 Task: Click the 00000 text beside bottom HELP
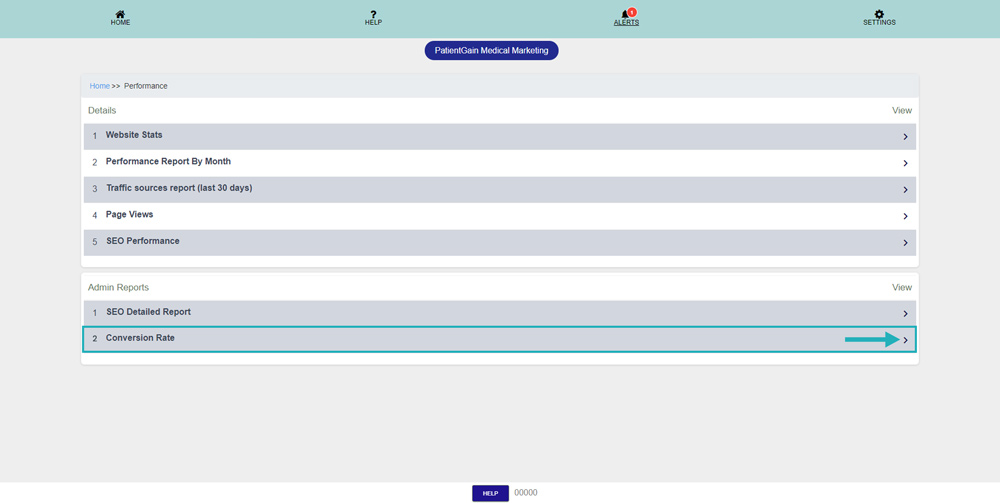point(526,493)
